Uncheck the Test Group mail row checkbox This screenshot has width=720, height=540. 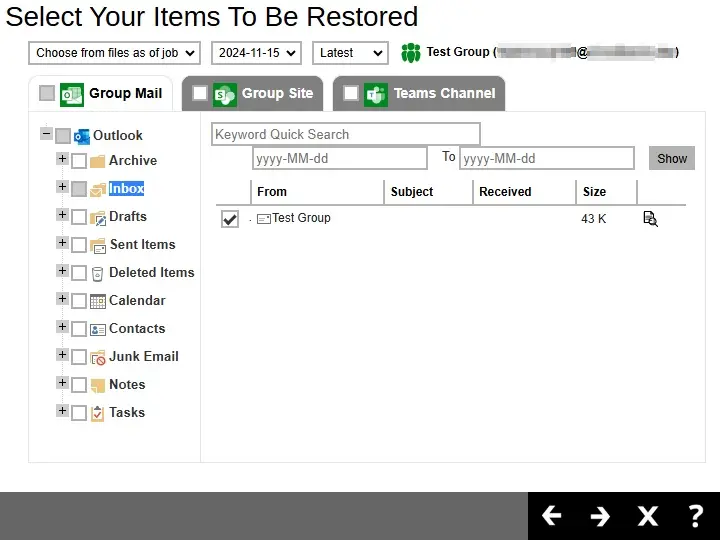(x=230, y=219)
